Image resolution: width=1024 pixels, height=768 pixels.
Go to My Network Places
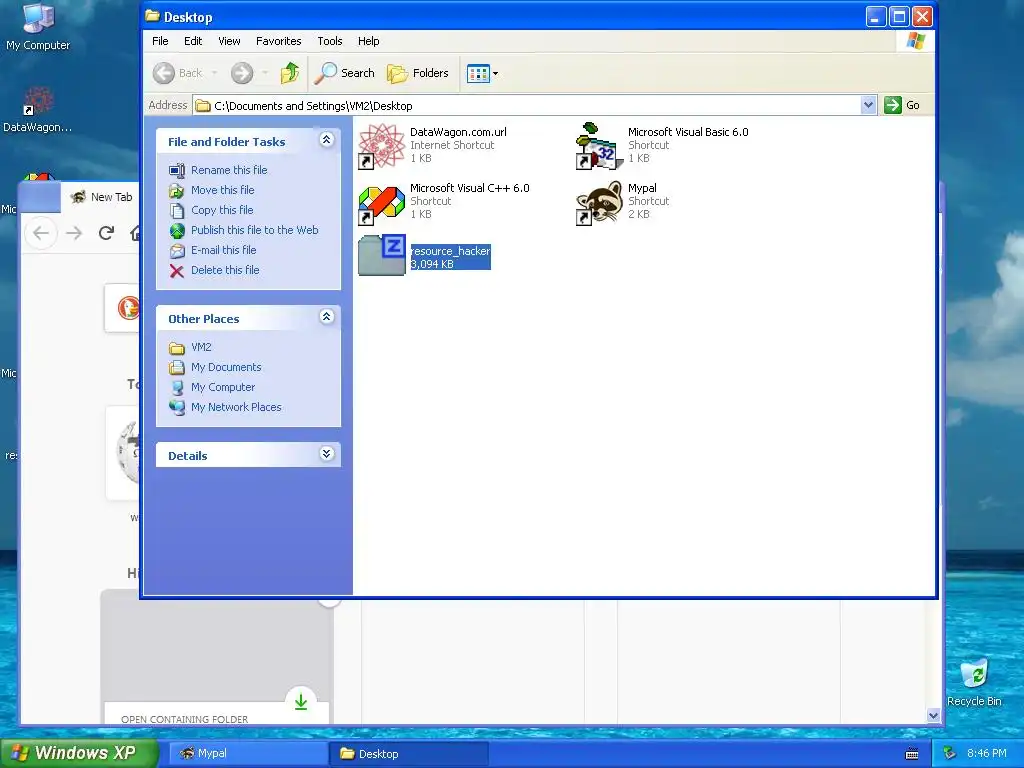pyautogui.click(x=236, y=408)
